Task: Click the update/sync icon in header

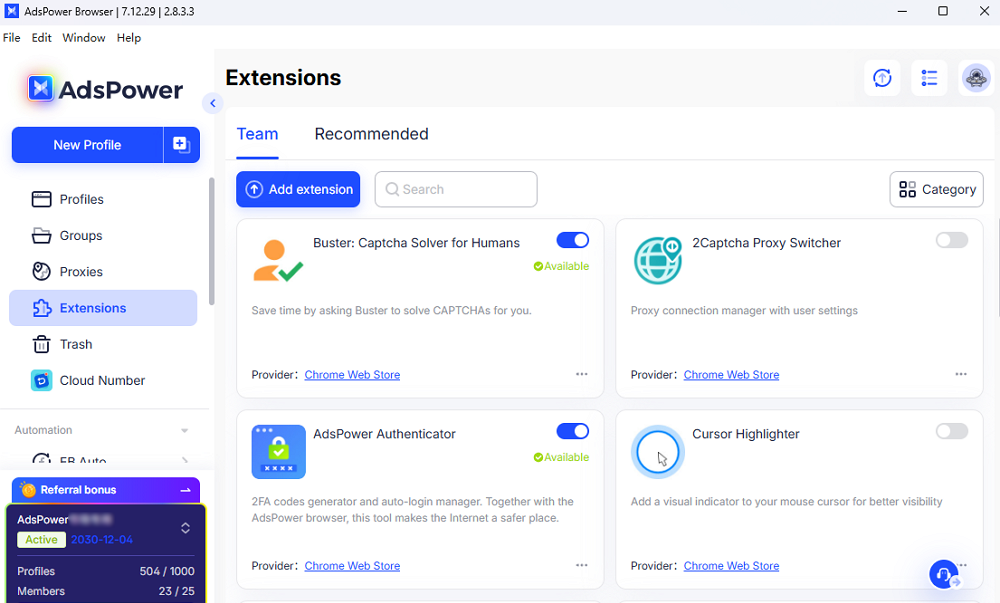Action: [882, 78]
